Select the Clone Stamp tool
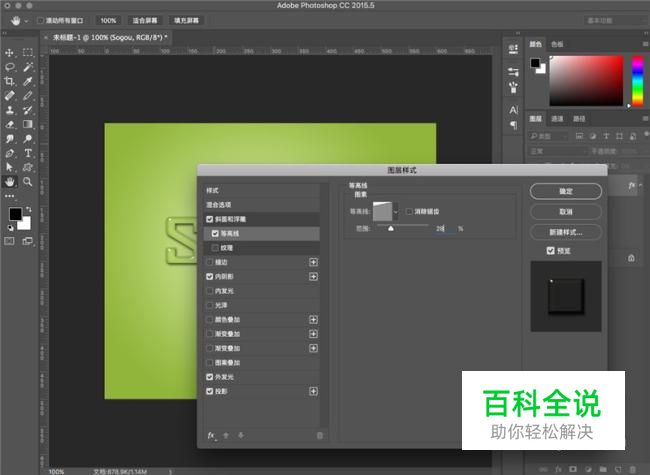Viewport: 650px width, 475px height. pyautogui.click(x=10, y=110)
